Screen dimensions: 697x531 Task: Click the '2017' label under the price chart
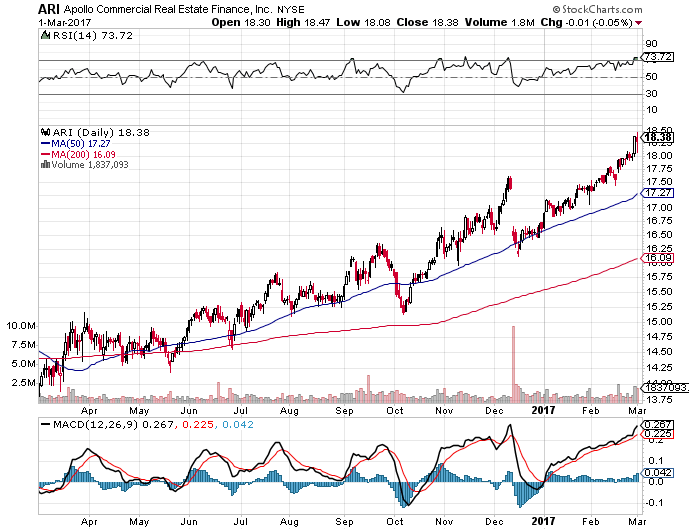(543, 411)
